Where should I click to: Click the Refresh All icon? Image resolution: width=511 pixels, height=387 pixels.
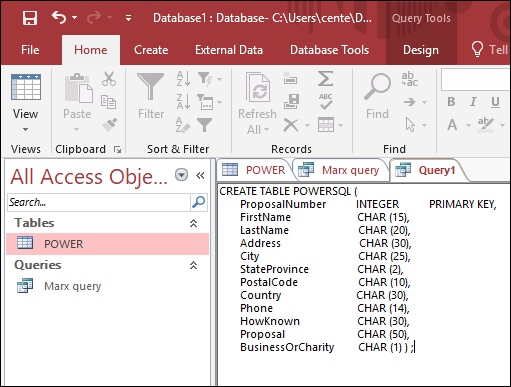pyautogui.click(x=258, y=87)
